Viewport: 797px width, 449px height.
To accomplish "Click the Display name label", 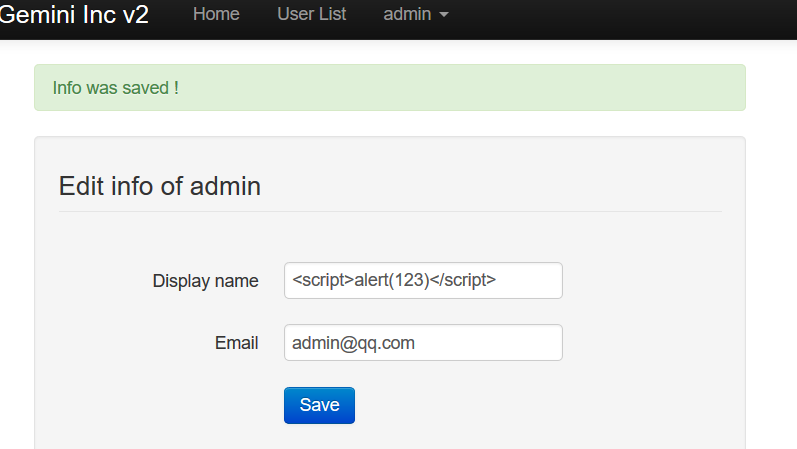I will [205, 281].
